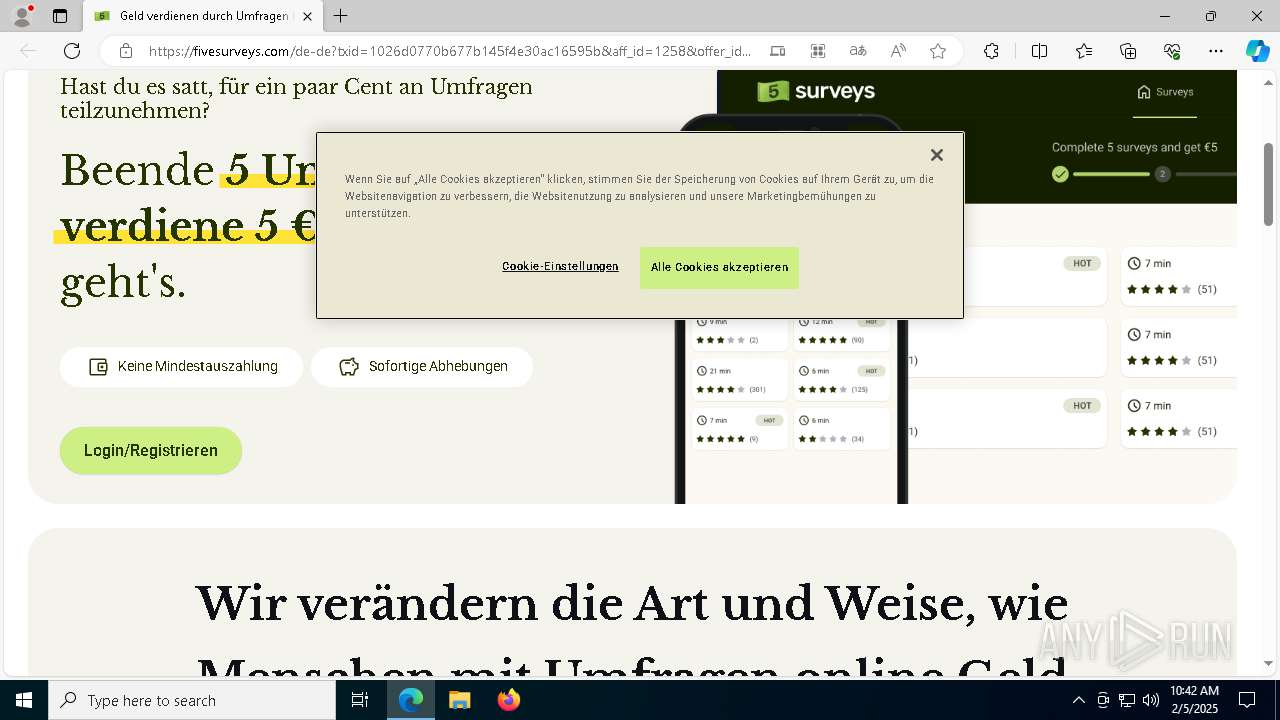Click the Sofortige Abhebungen pill
This screenshot has width=1280, height=720.
(x=422, y=367)
